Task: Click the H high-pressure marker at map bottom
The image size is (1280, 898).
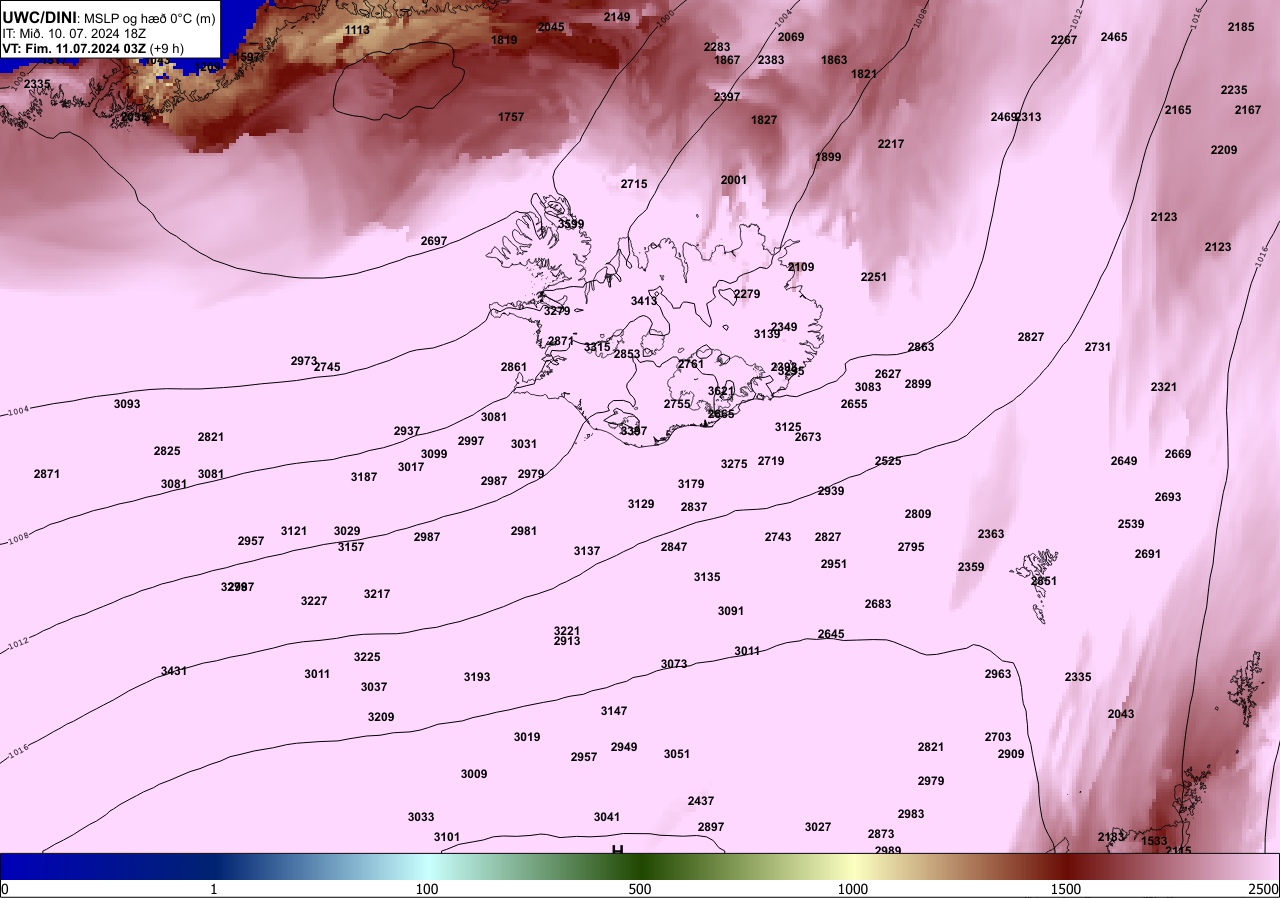Action: pyautogui.click(x=617, y=850)
